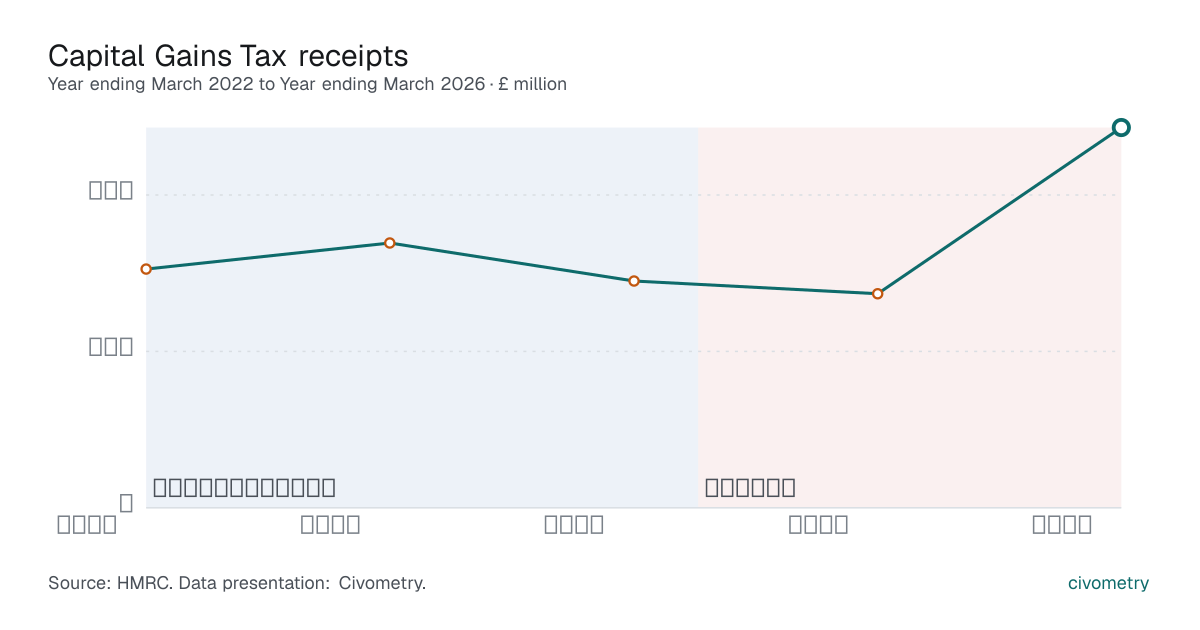Screen dimensions: 1200x630
Task: Click the blue shaded region's caption label
Action: tap(244, 488)
